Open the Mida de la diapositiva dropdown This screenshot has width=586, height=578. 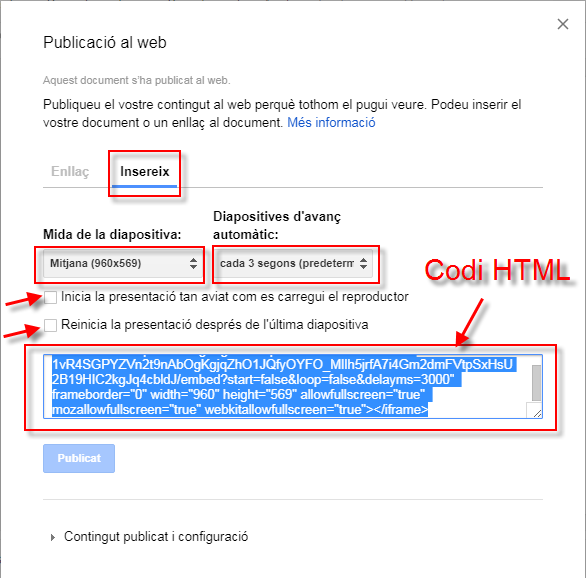123,264
